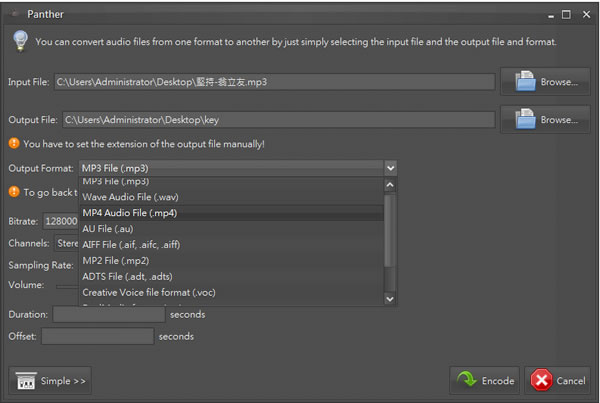Image resolution: width=600 pixels, height=403 pixels.
Task: Click the format list scroll up arrow
Action: [390, 185]
